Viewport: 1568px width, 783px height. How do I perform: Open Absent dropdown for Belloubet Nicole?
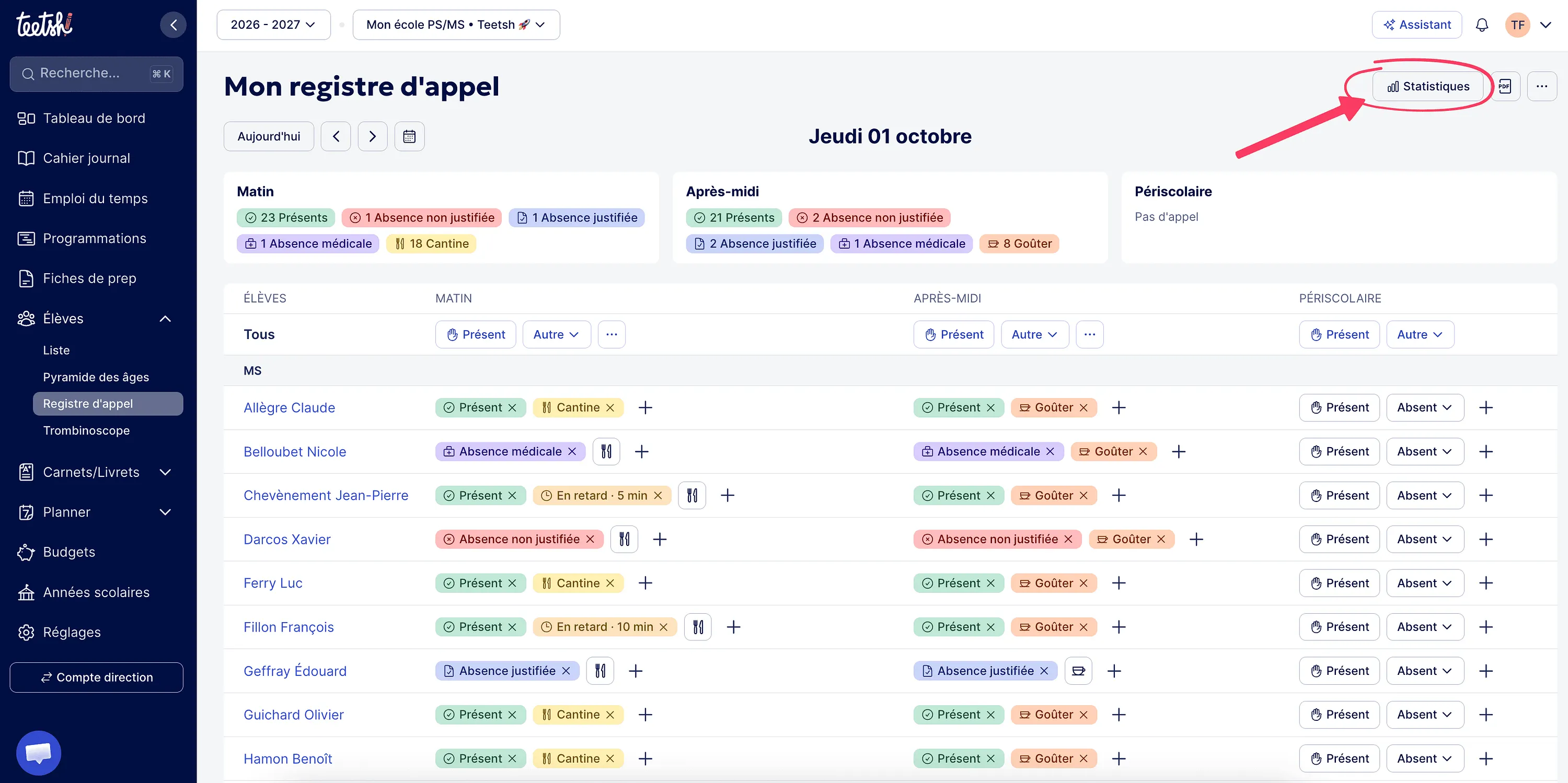(1425, 451)
